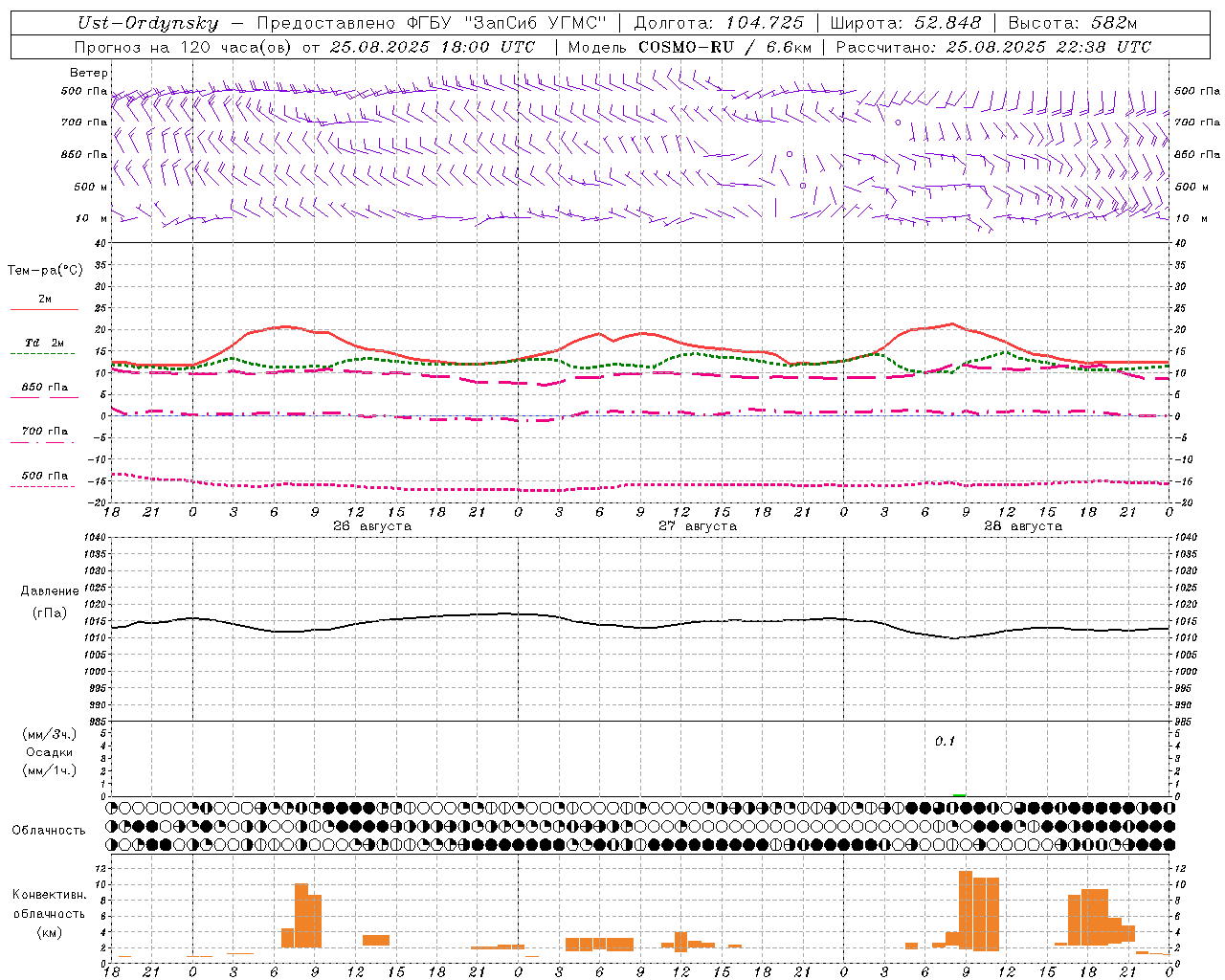Click the 28 августа date label
Image resolution: width=1225 pixels, height=980 pixels.
tap(1023, 526)
